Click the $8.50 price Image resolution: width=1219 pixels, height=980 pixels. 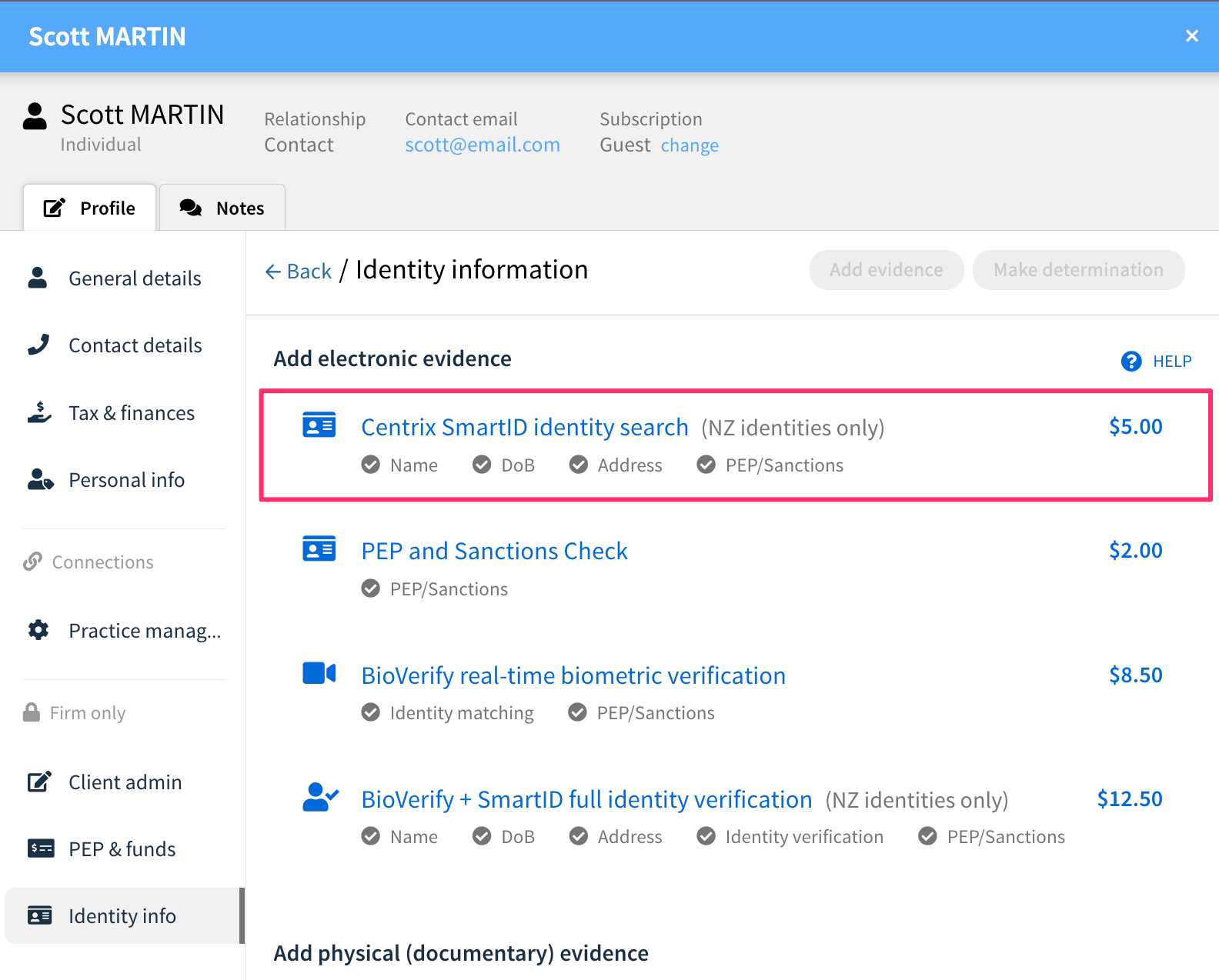point(1136,675)
